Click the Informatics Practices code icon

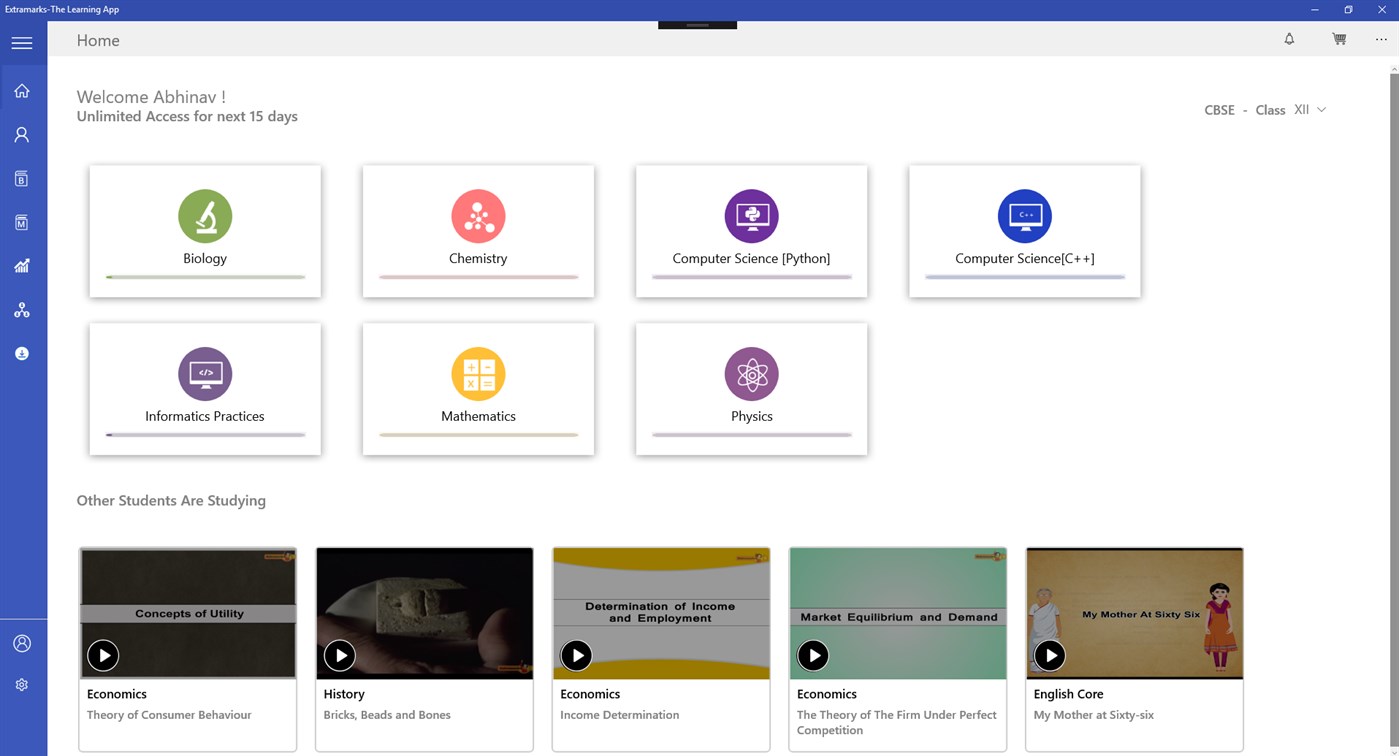(205, 374)
